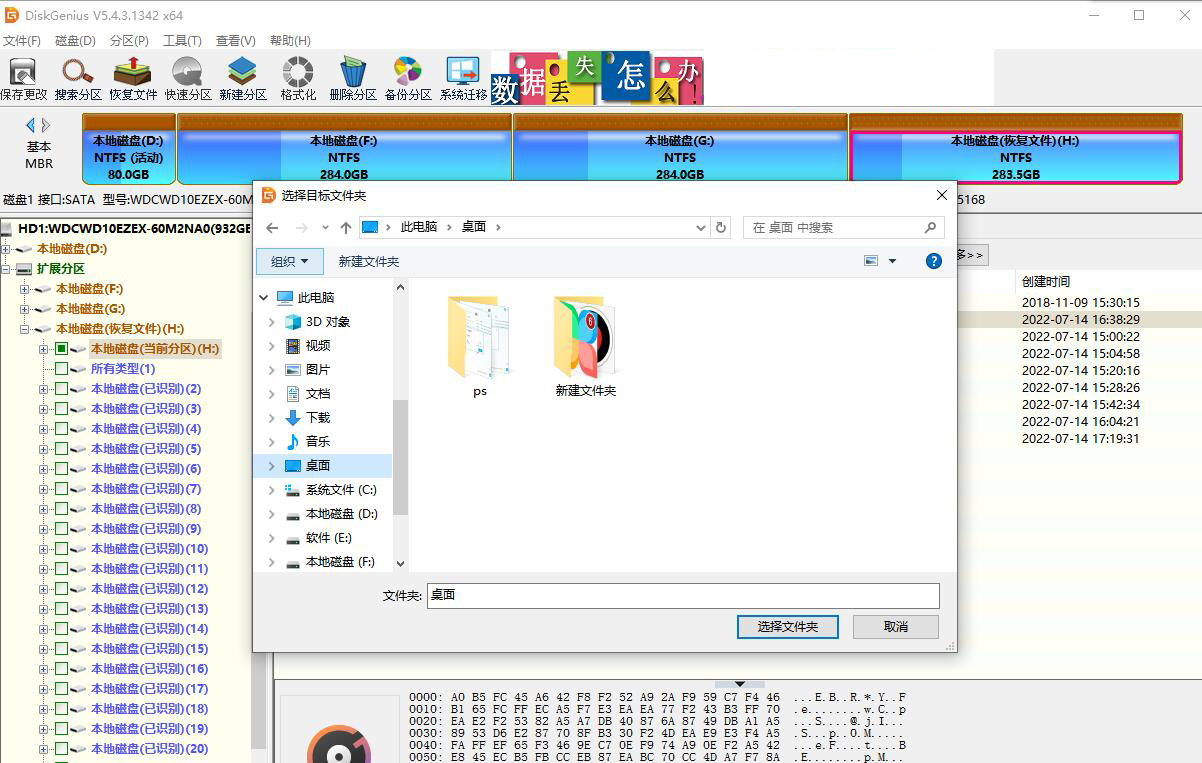Screen dimensions: 1202x763
Task: Open the view options dropdown arrow
Action: [892, 261]
